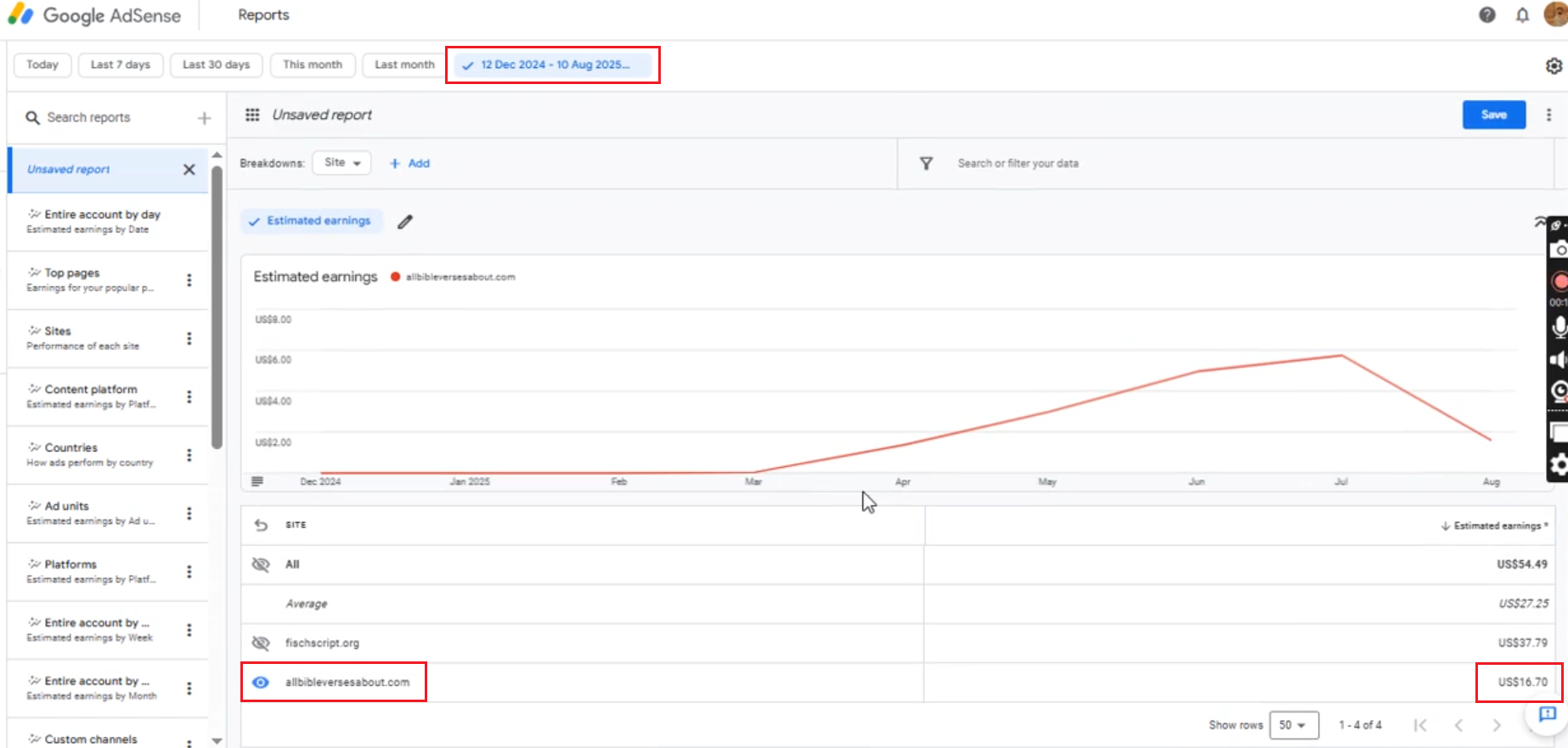Open options for account by Month report
Image resolution: width=1568 pixels, height=748 pixels.
coord(189,688)
